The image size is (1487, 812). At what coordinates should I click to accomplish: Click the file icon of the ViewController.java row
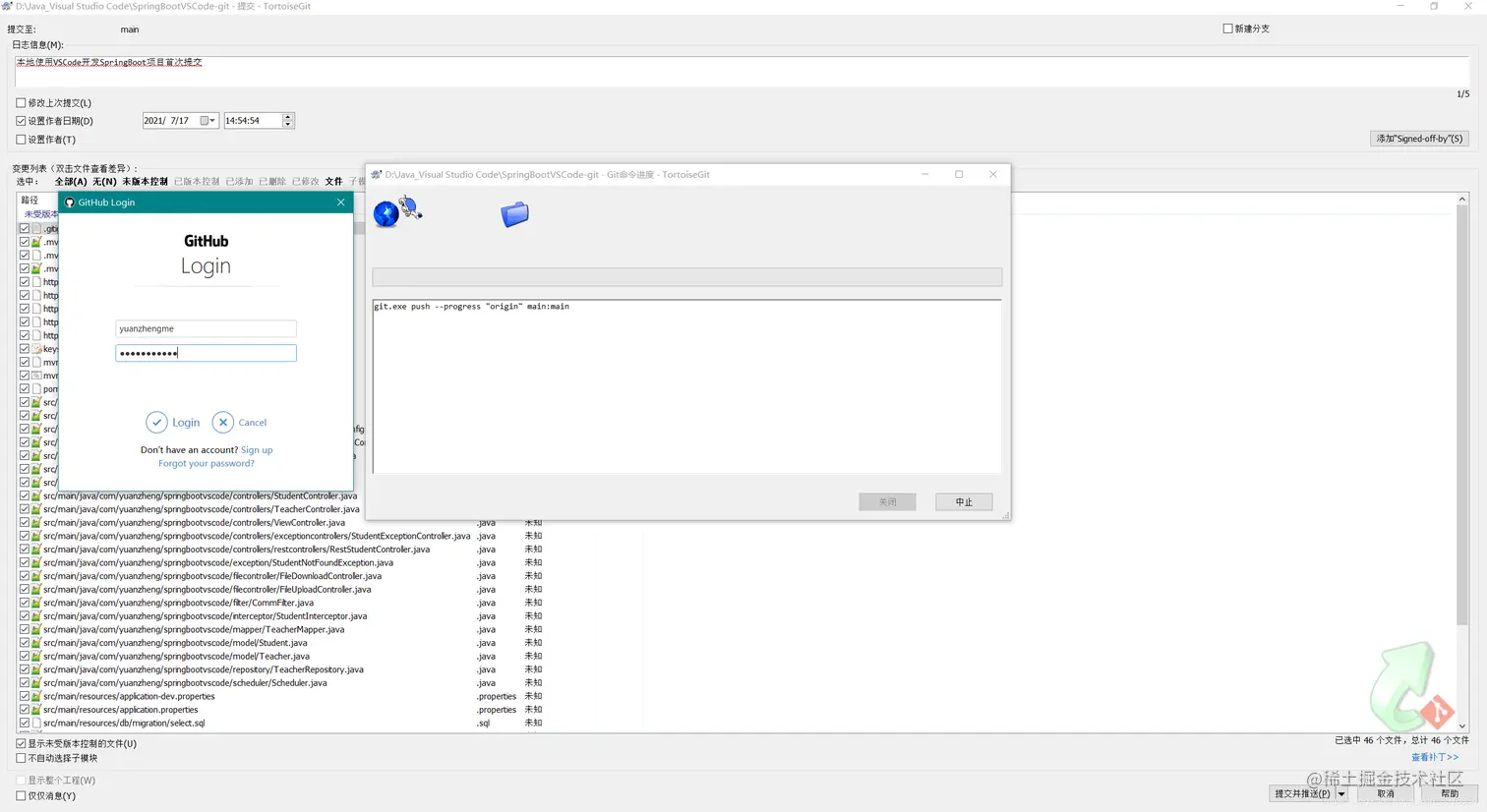pos(36,523)
